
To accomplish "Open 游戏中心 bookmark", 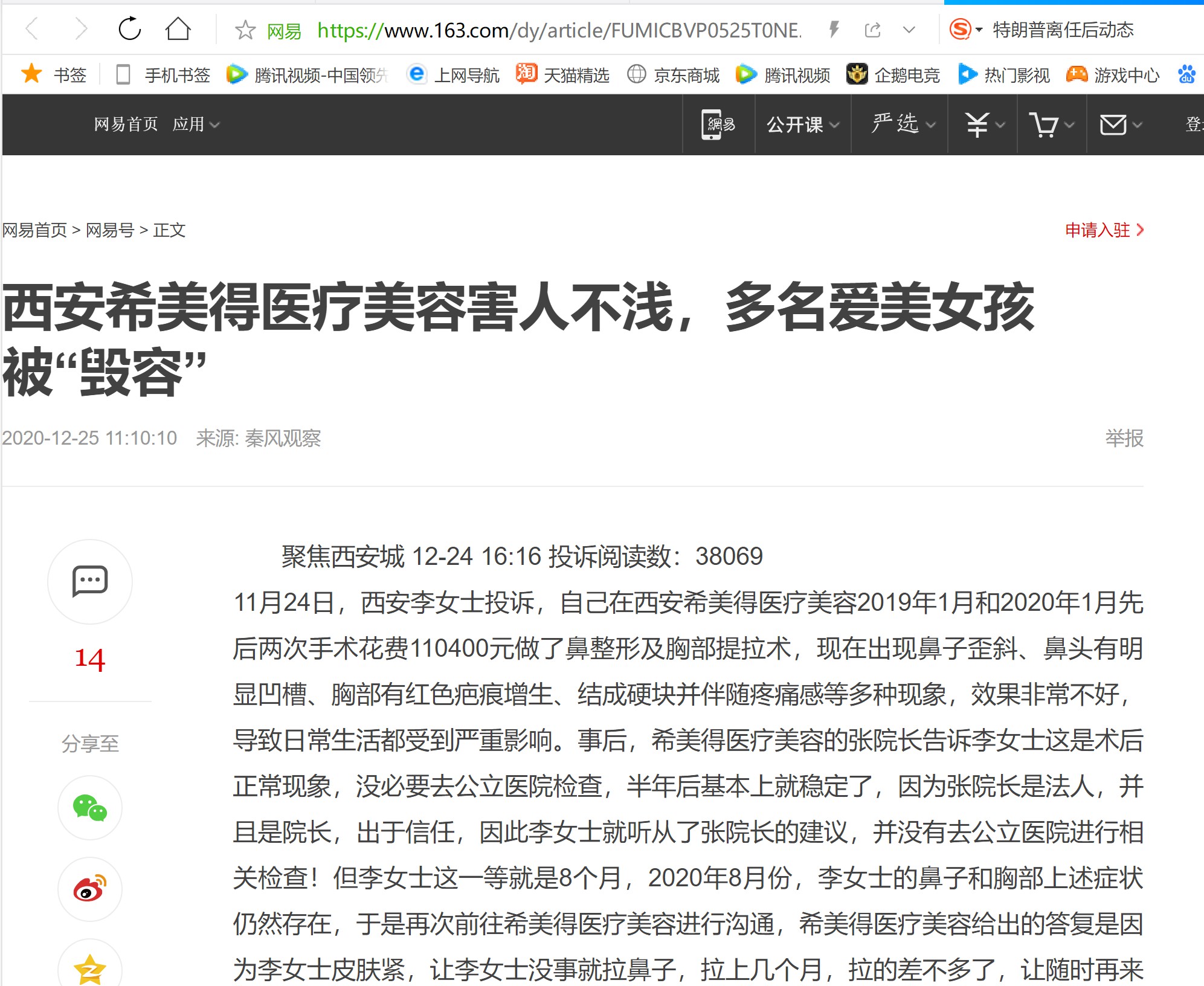I will pos(1113,75).
